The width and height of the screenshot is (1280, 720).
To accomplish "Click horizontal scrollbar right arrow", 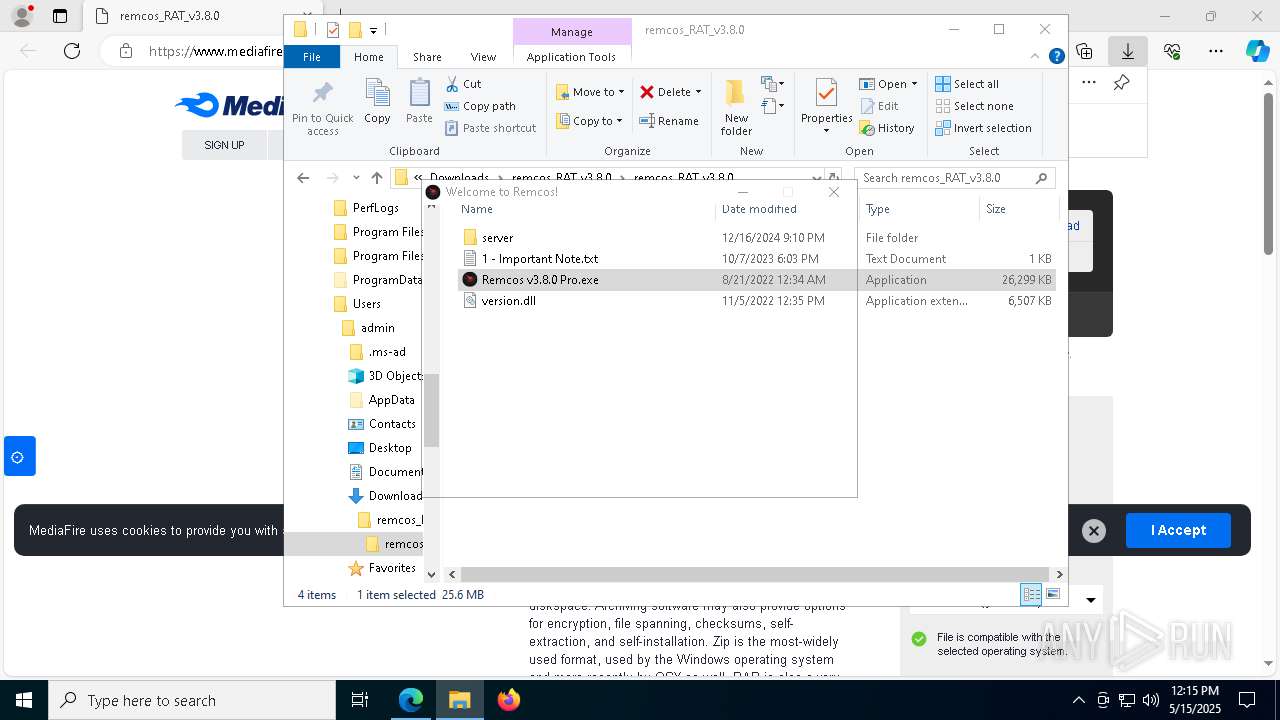I will click(1060, 574).
